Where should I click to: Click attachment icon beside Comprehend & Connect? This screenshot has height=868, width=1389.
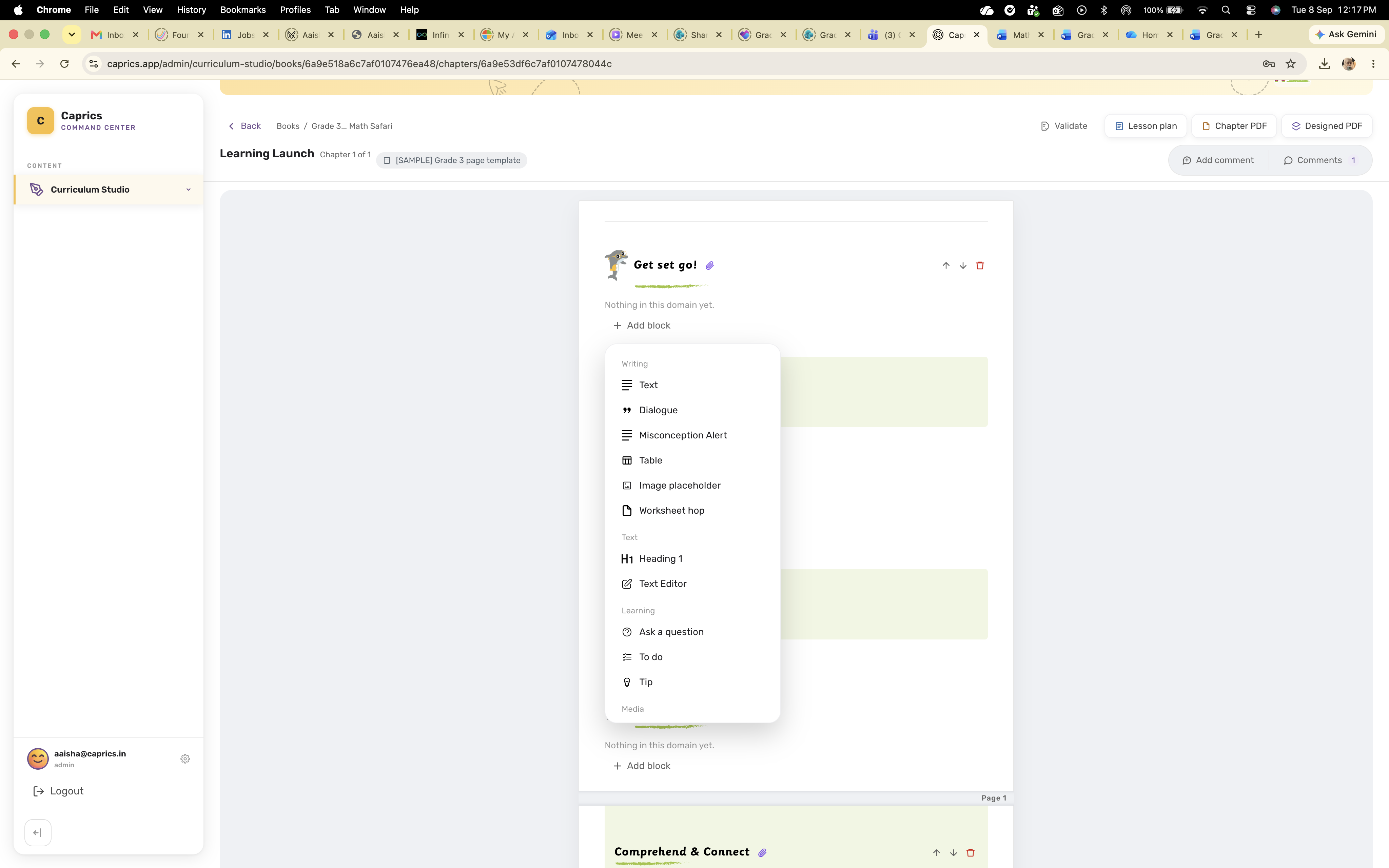762,852
